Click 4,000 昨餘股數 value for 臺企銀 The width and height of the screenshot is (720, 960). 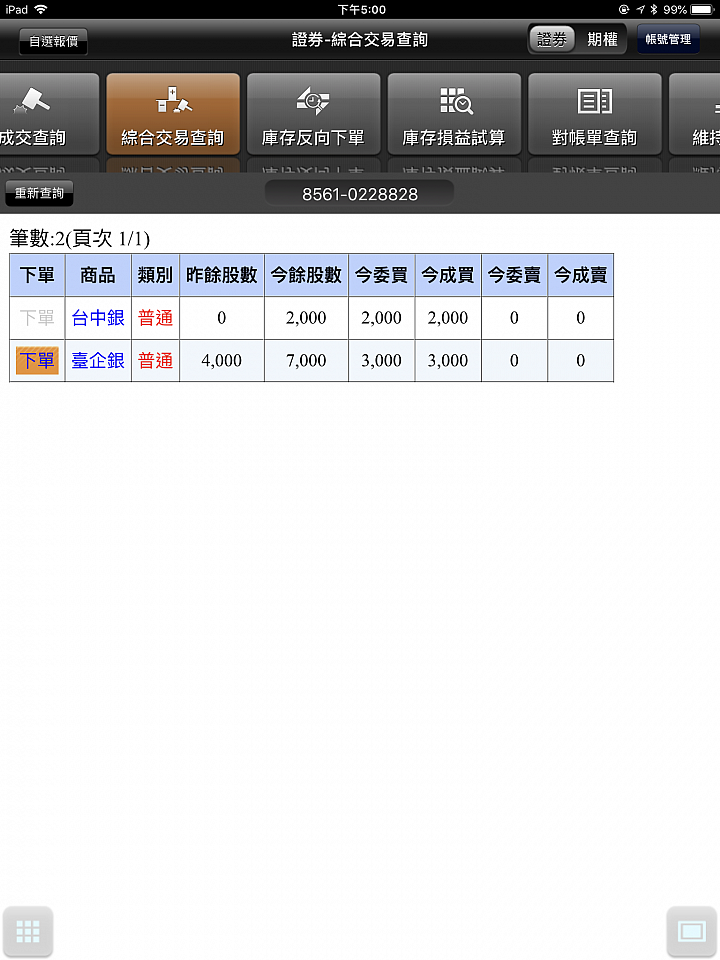pyautogui.click(x=222, y=361)
